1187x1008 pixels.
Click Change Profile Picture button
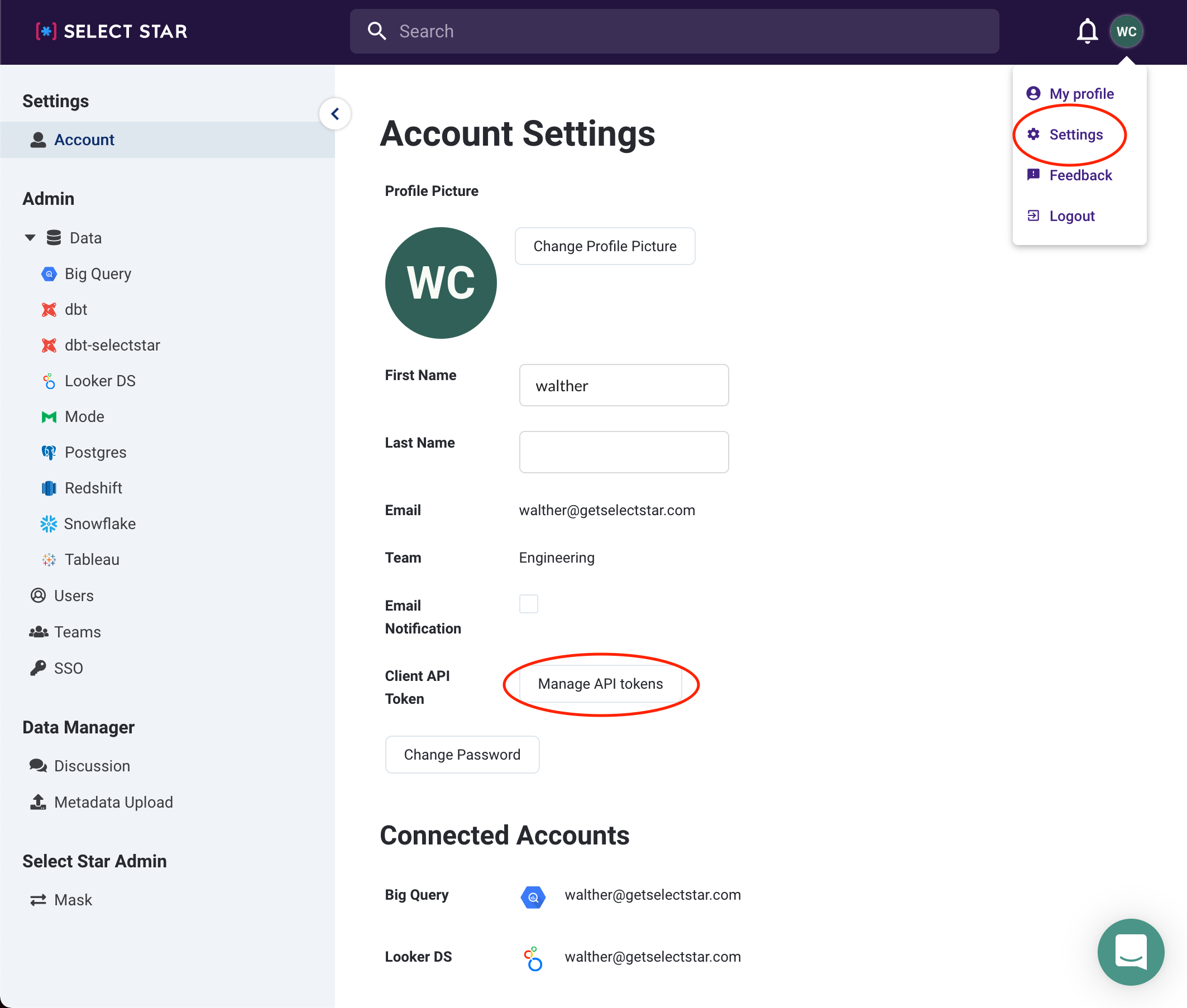(x=605, y=246)
